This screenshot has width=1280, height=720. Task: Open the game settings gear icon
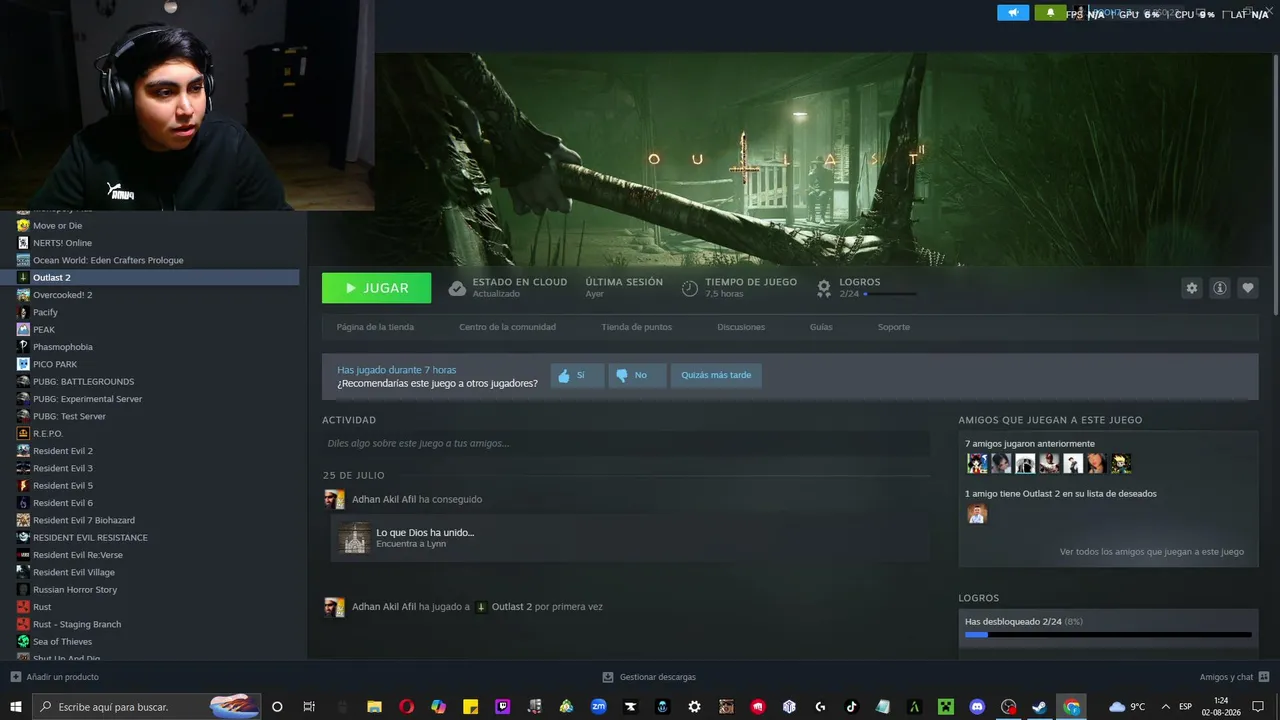1191,288
